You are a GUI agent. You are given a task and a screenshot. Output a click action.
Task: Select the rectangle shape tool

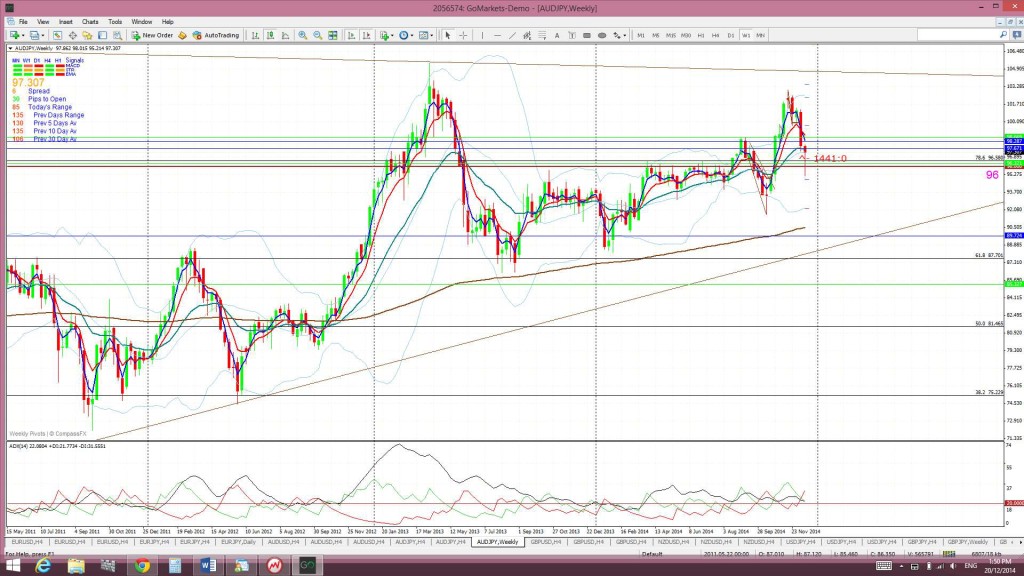pos(586,35)
